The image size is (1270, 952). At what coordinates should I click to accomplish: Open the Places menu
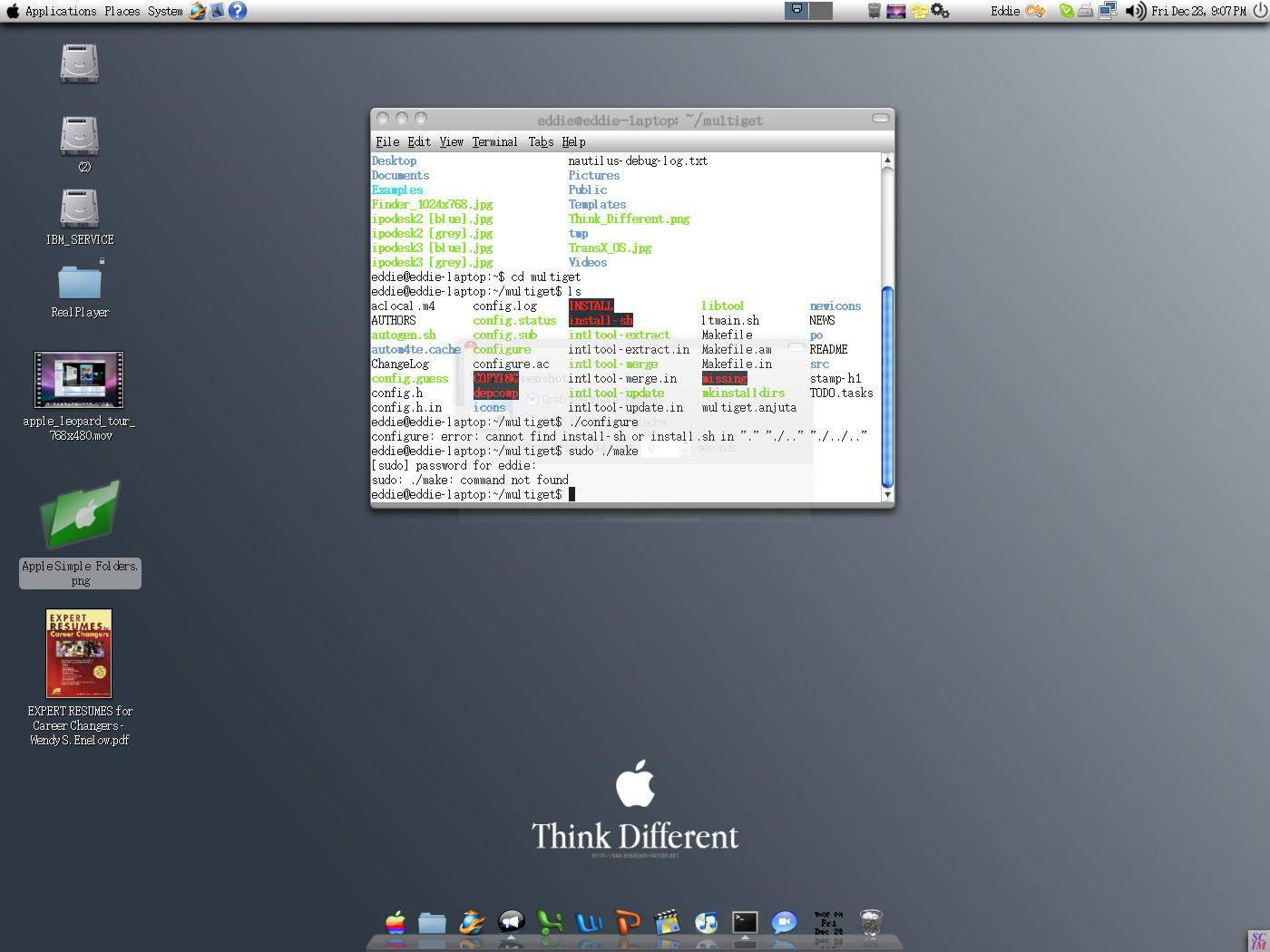pos(122,11)
